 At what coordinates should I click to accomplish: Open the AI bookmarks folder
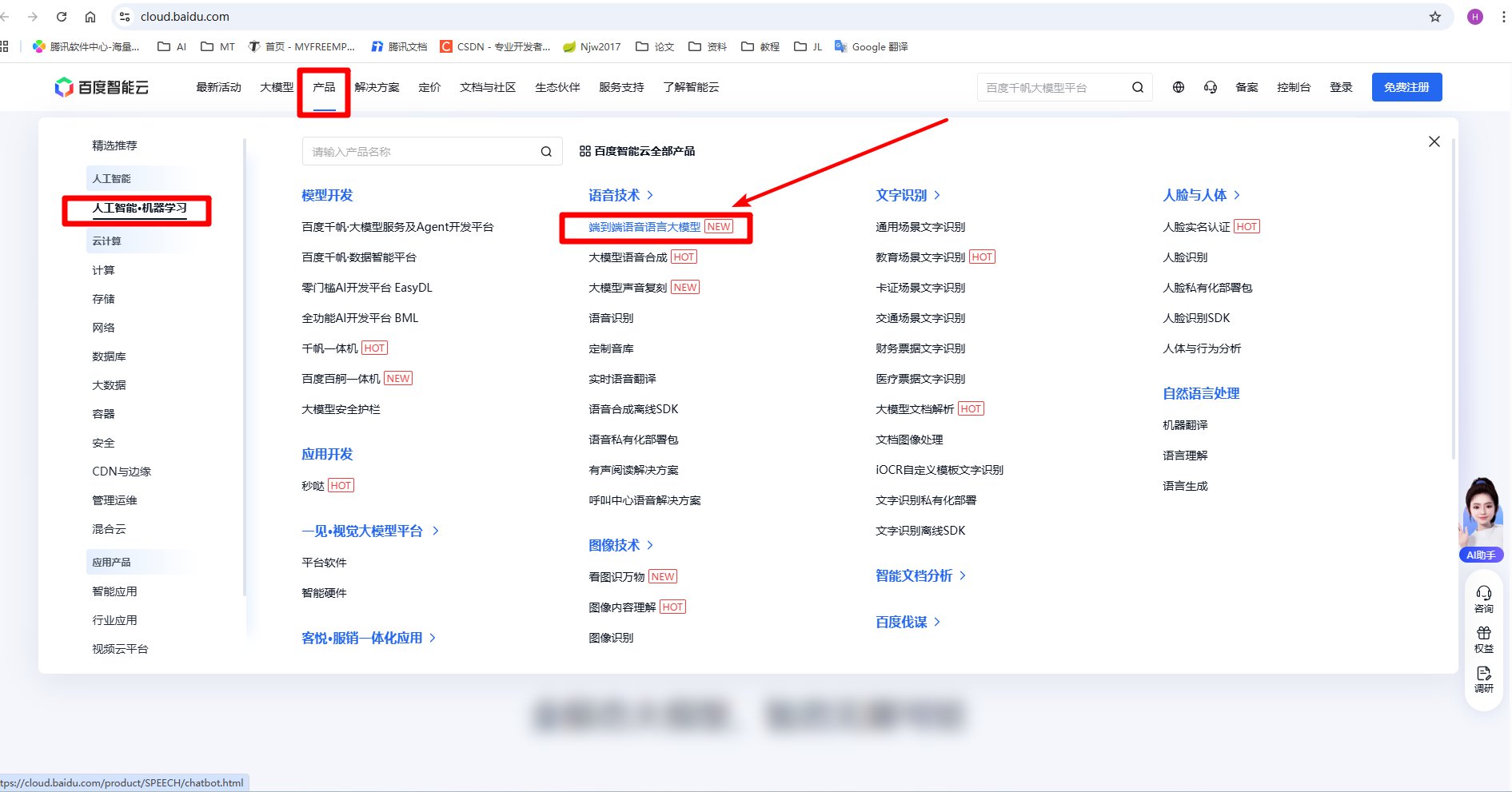coord(172,47)
